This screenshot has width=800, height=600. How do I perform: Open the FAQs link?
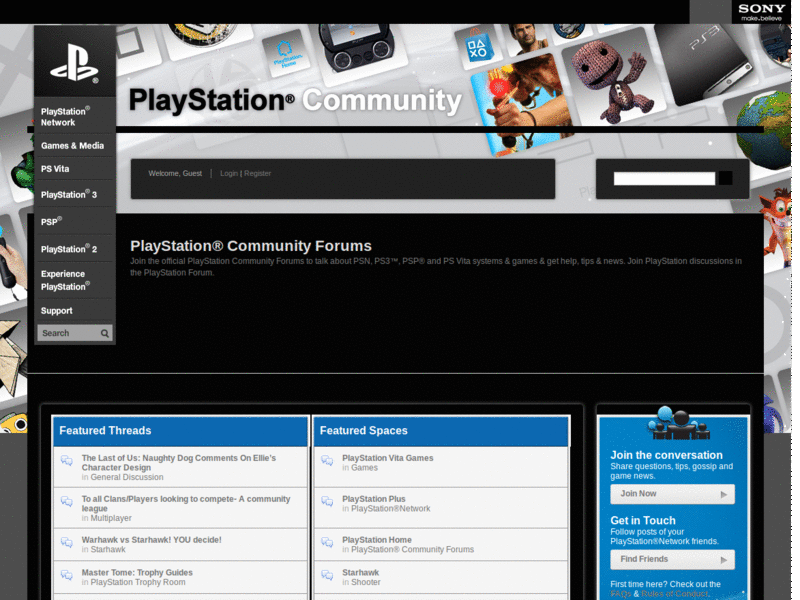620,594
